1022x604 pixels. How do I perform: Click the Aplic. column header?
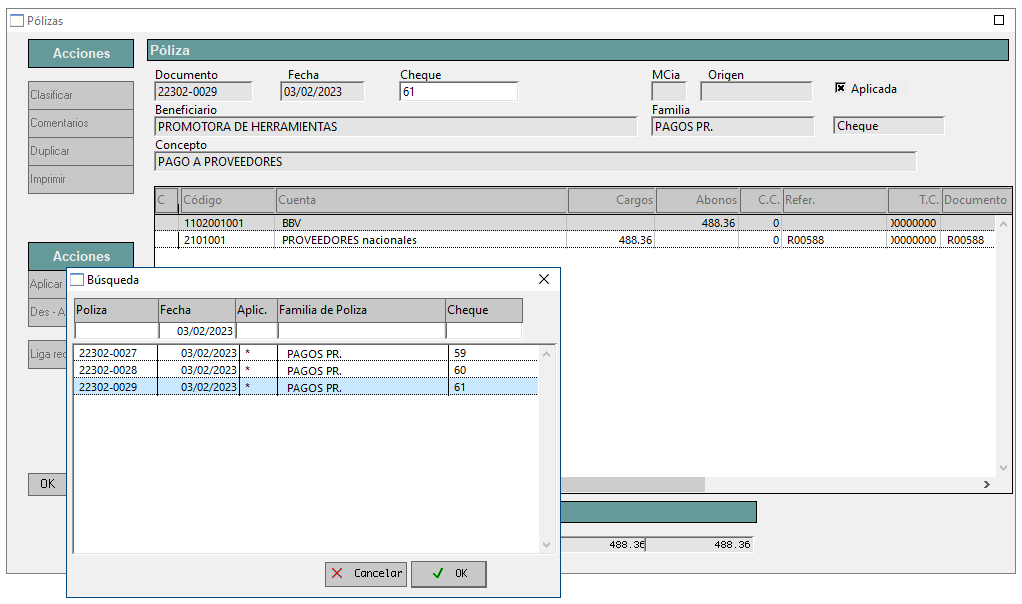[x=256, y=310]
